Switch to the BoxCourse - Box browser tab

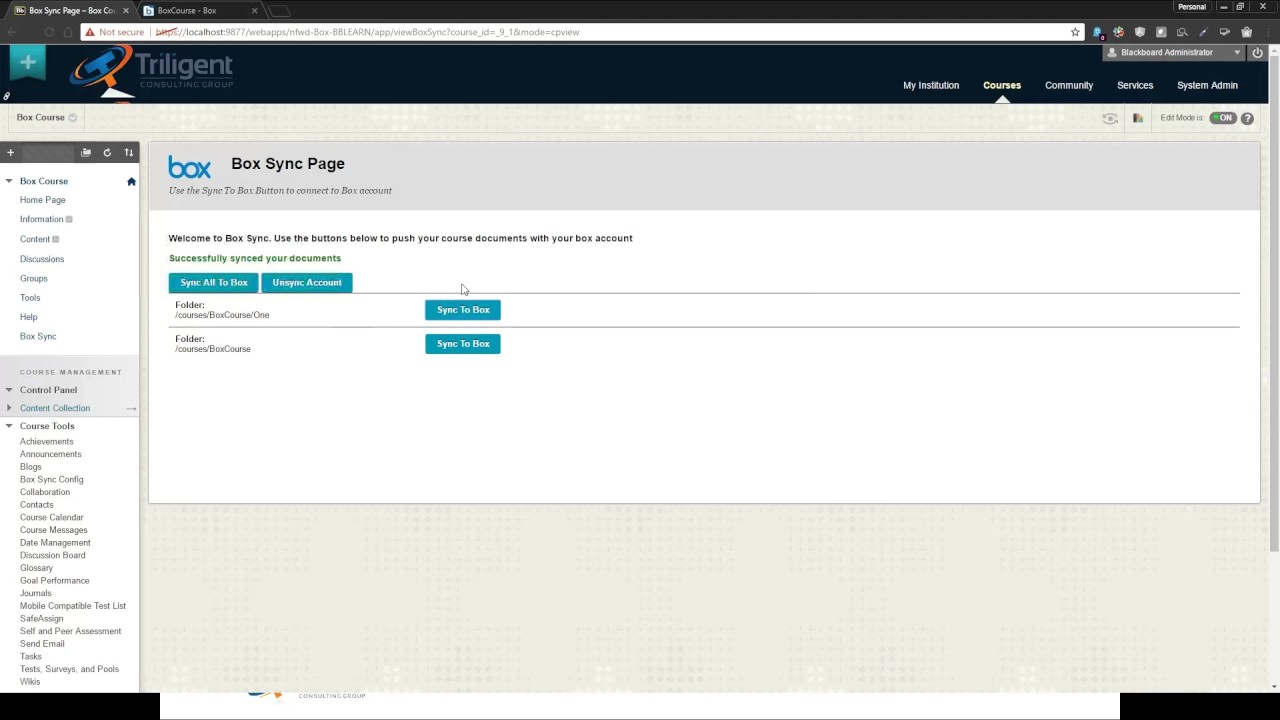[x=200, y=11]
